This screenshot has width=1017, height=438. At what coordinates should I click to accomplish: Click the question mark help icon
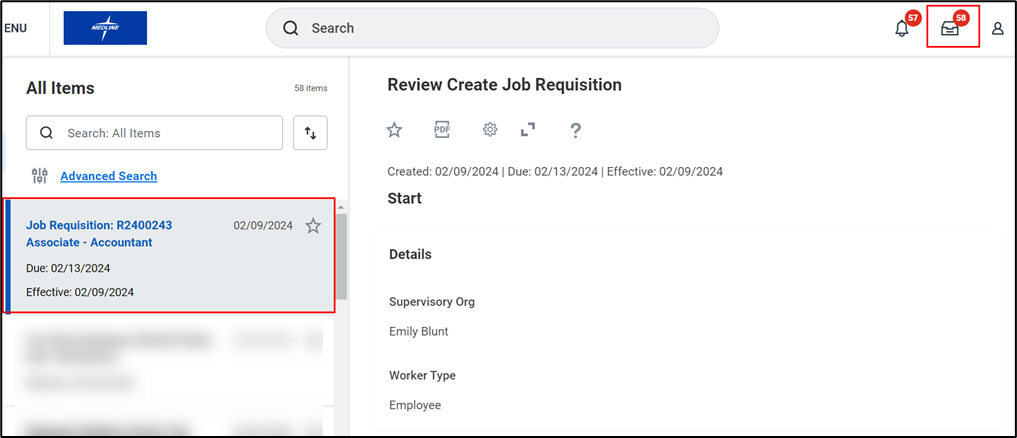click(575, 130)
